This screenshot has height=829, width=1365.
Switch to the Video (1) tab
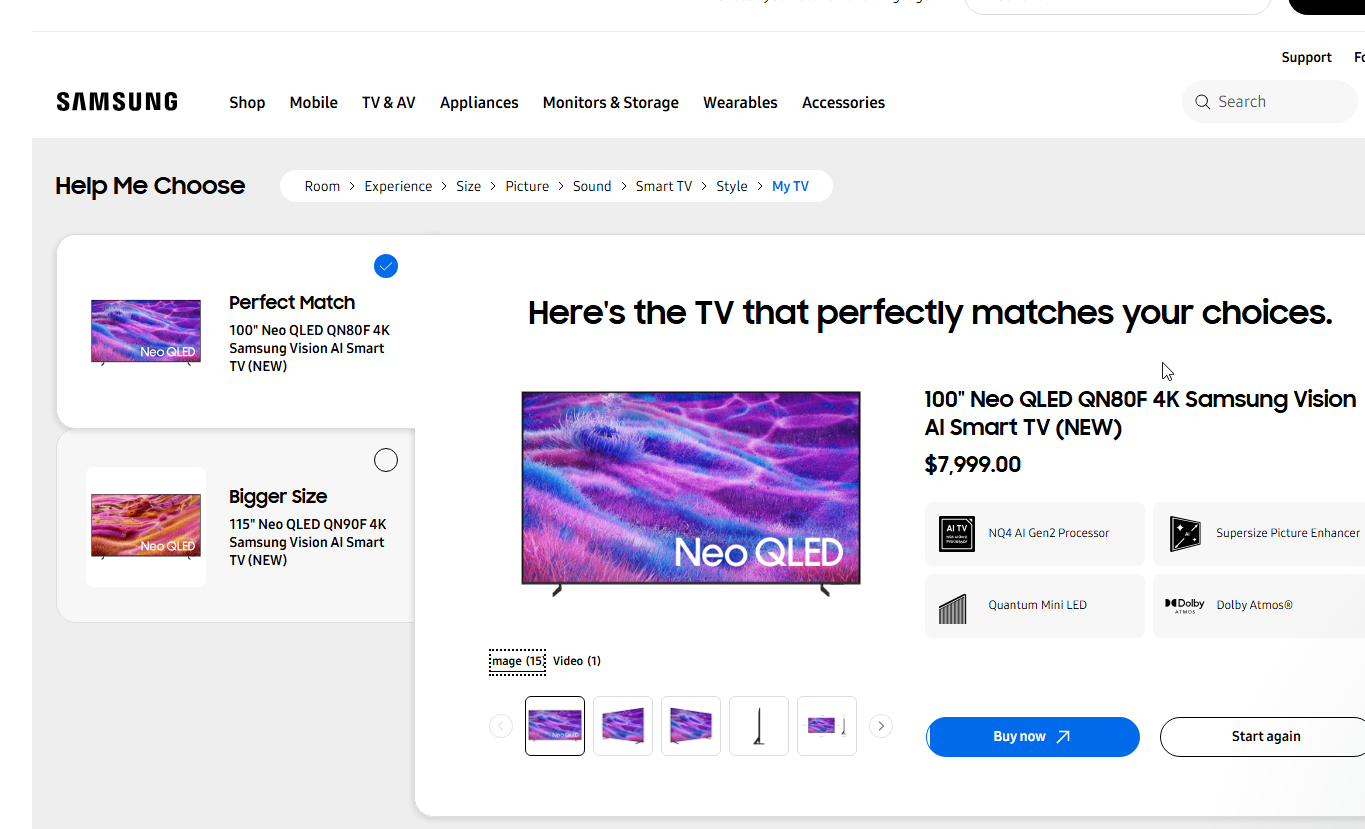tap(577, 661)
